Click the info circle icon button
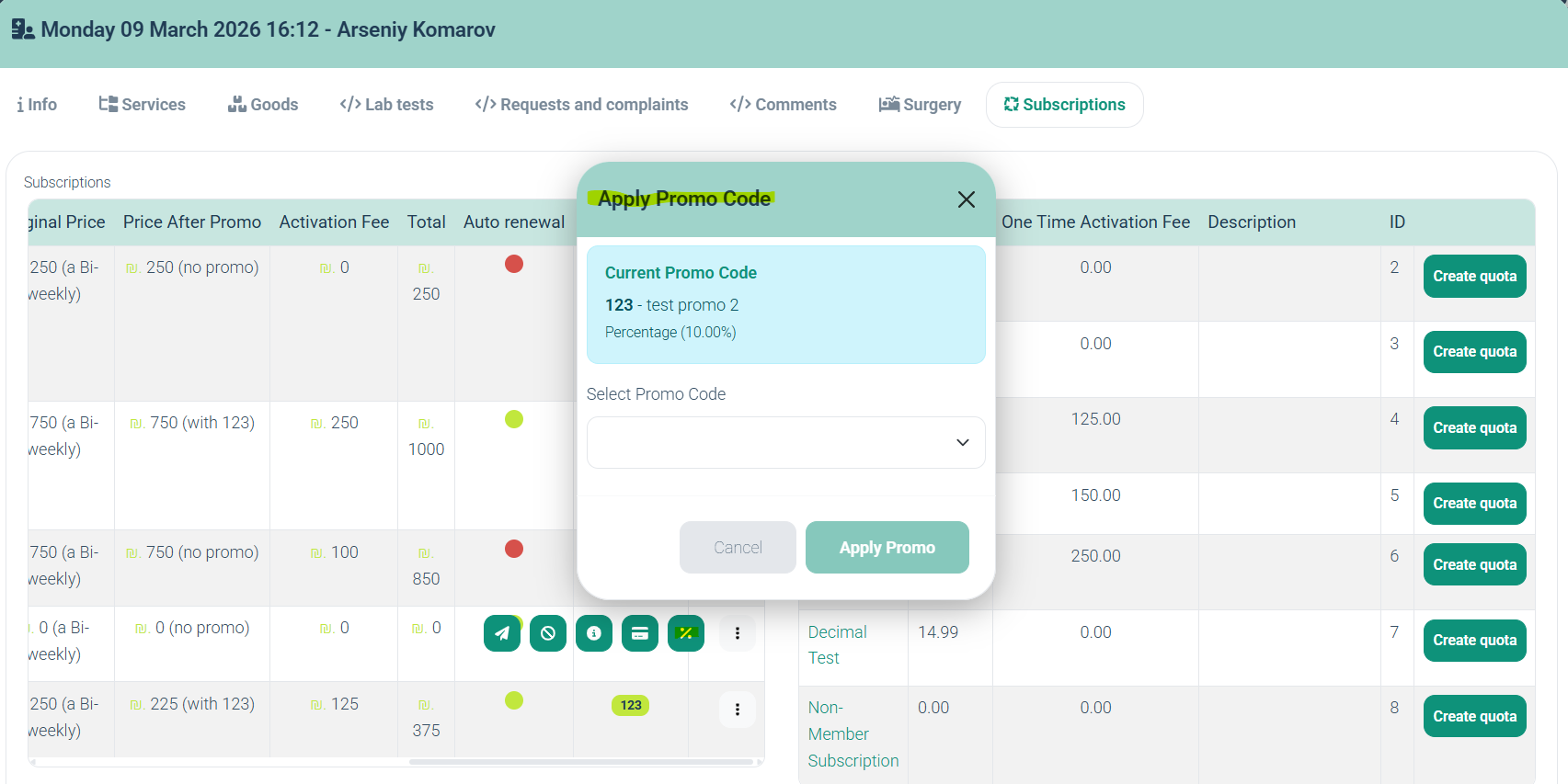 594,633
